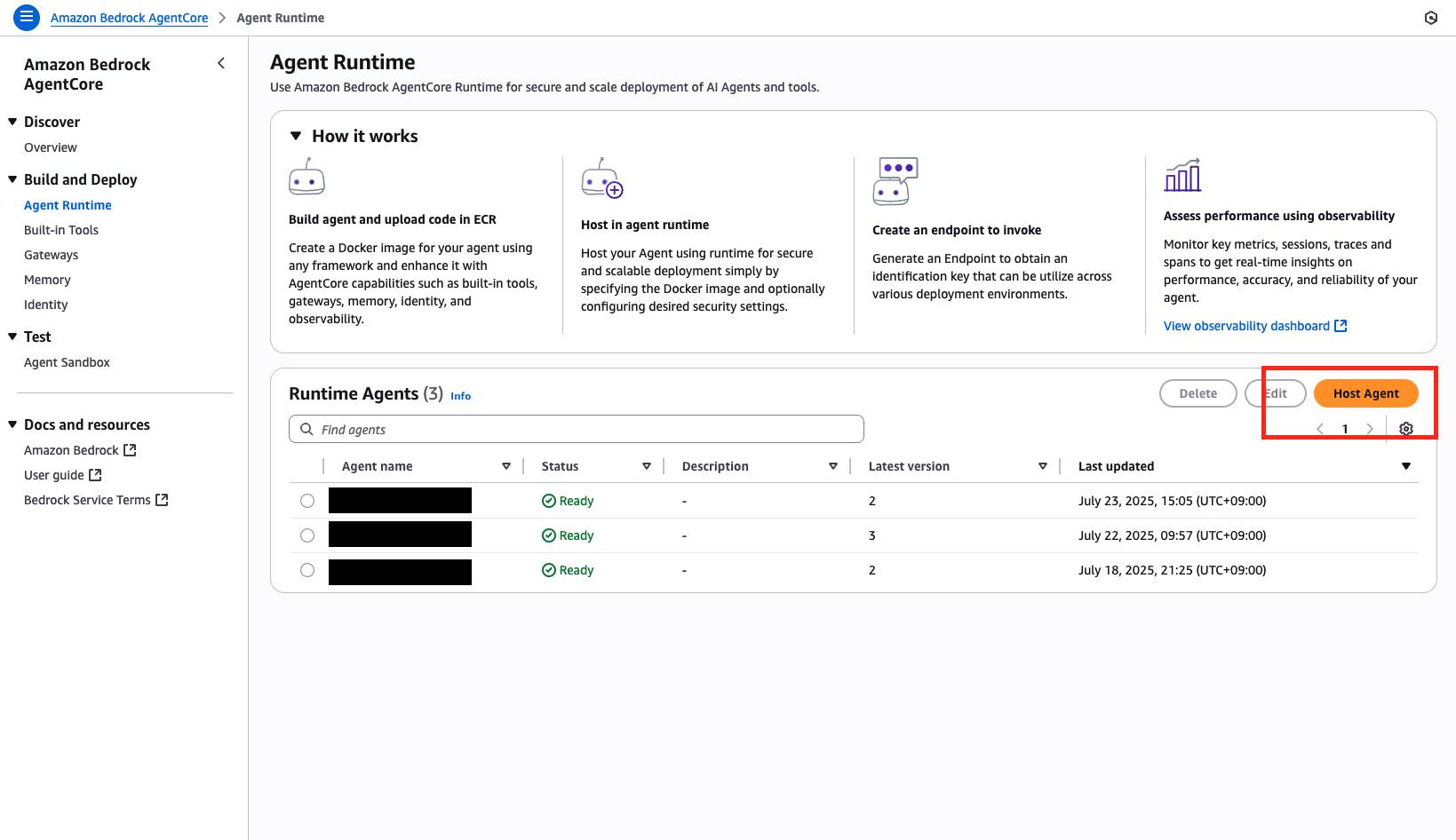Click the redacted agent name updated July 22
1456x840 pixels.
pyautogui.click(x=400, y=535)
